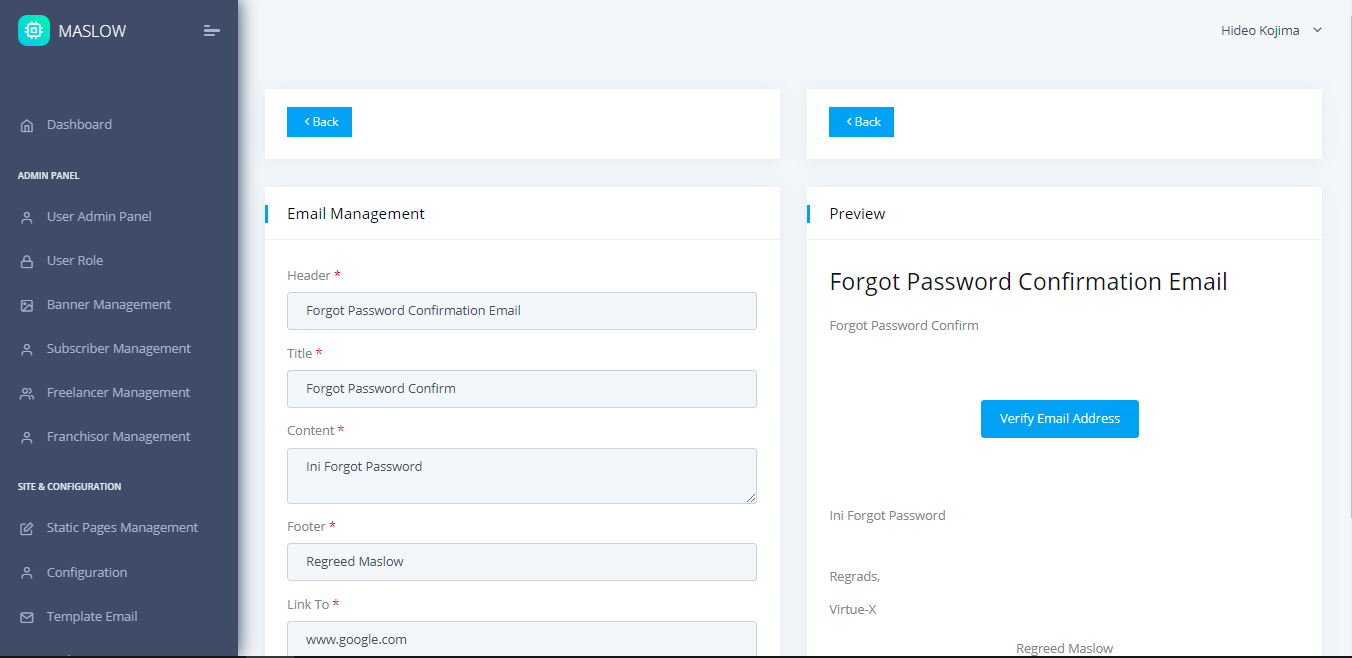This screenshot has height=658, width=1352.
Task: Click the Template Email envelope icon
Action: coord(27,618)
